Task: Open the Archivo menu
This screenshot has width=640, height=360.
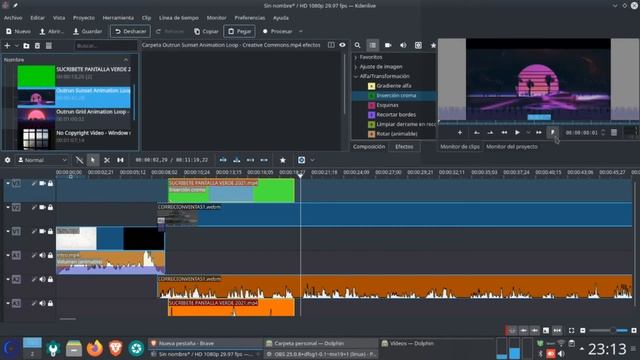Action: tap(13, 18)
